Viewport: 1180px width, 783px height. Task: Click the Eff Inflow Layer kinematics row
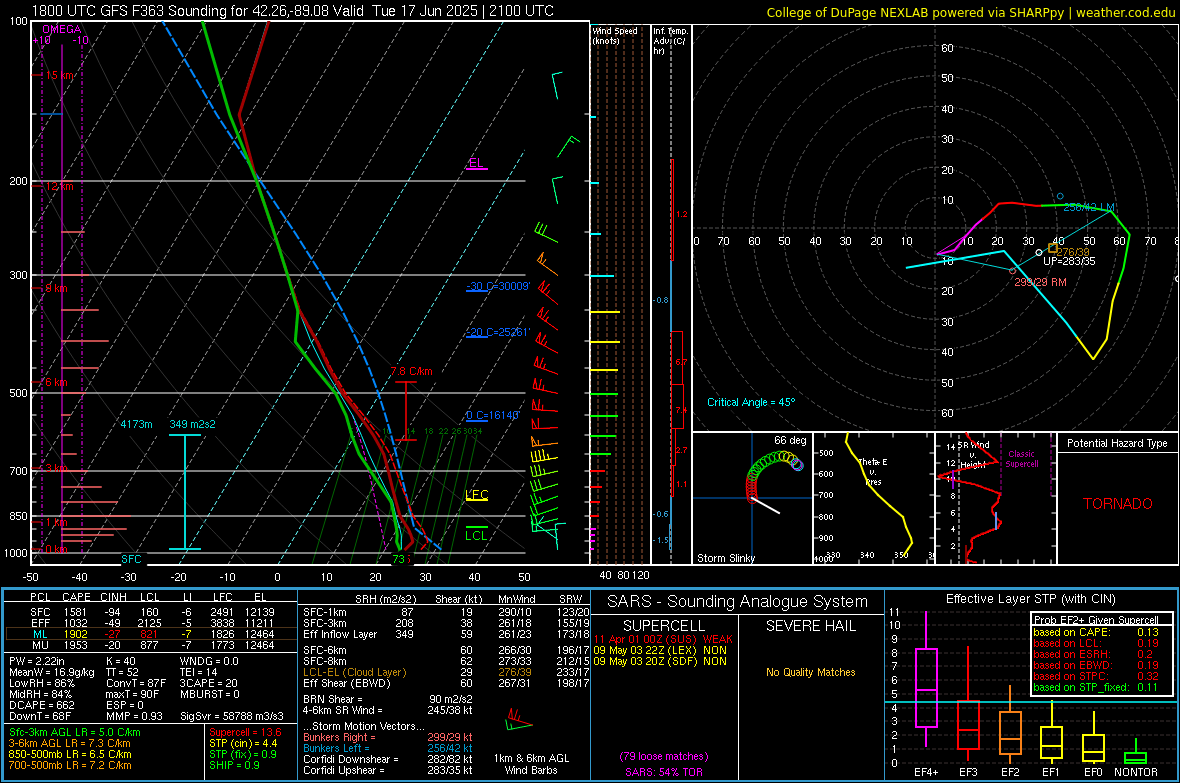pyautogui.click(x=446, y=635)
